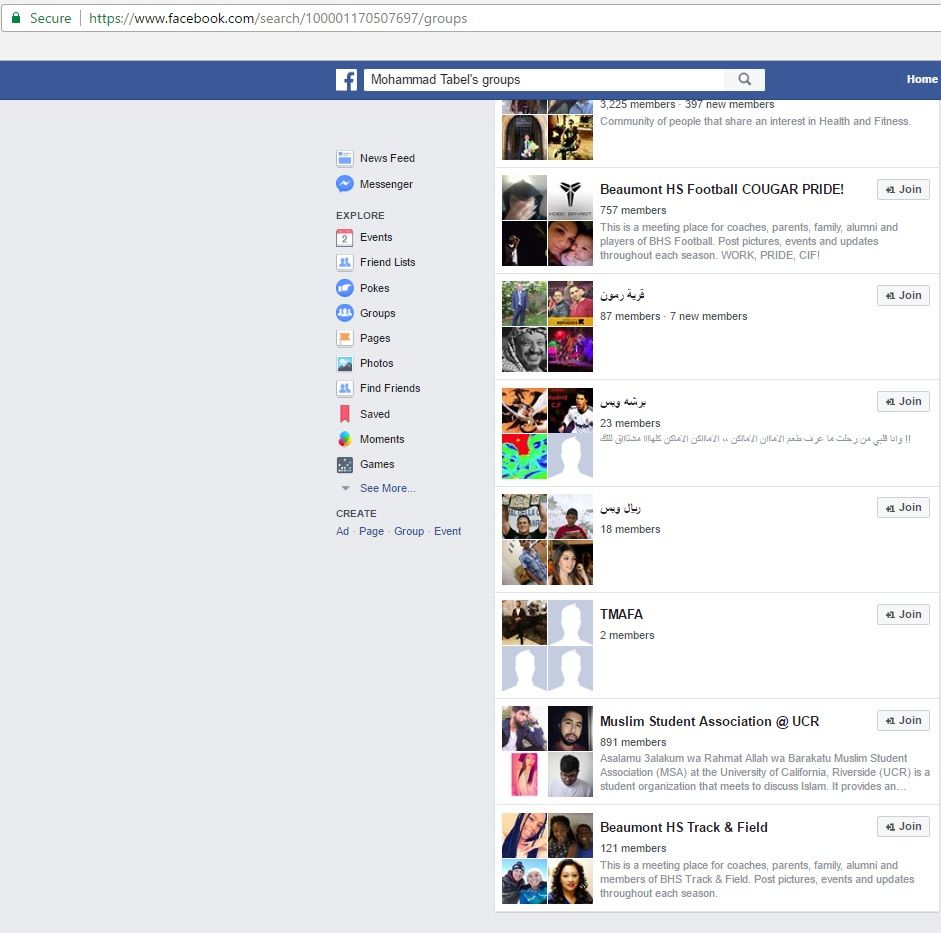View Pokes in the Explore sidebar
Screen dimensions: 941x933
(375, 287)
